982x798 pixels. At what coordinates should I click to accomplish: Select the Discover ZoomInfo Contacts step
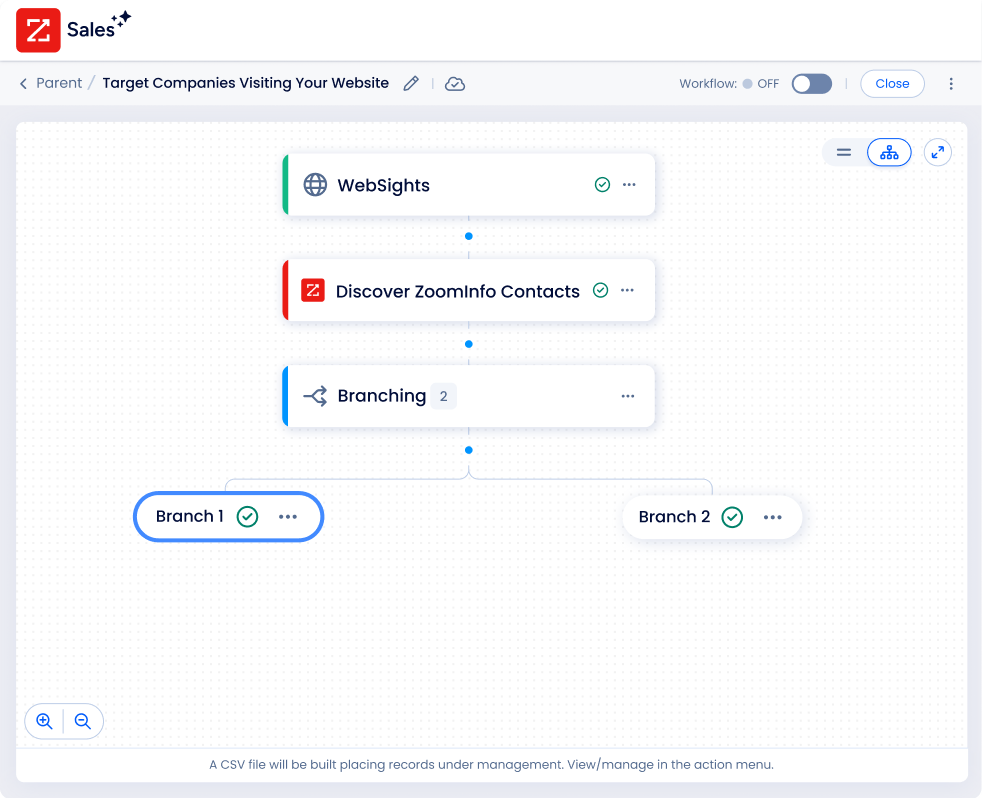tap(468, 291)
